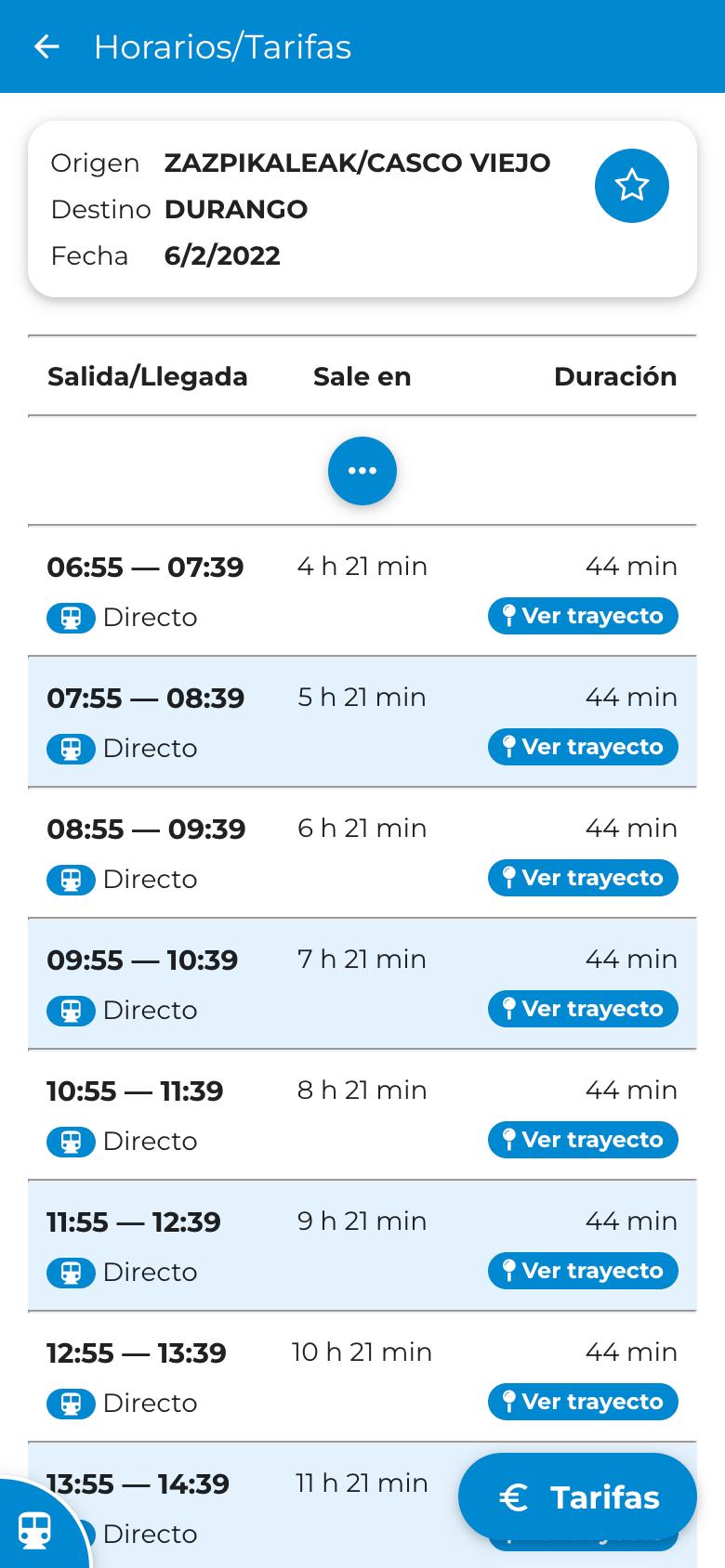Open the floating train button at bottom-left corner
The width and height of the screenshot is (725, 1568).
click(37, 1528)
